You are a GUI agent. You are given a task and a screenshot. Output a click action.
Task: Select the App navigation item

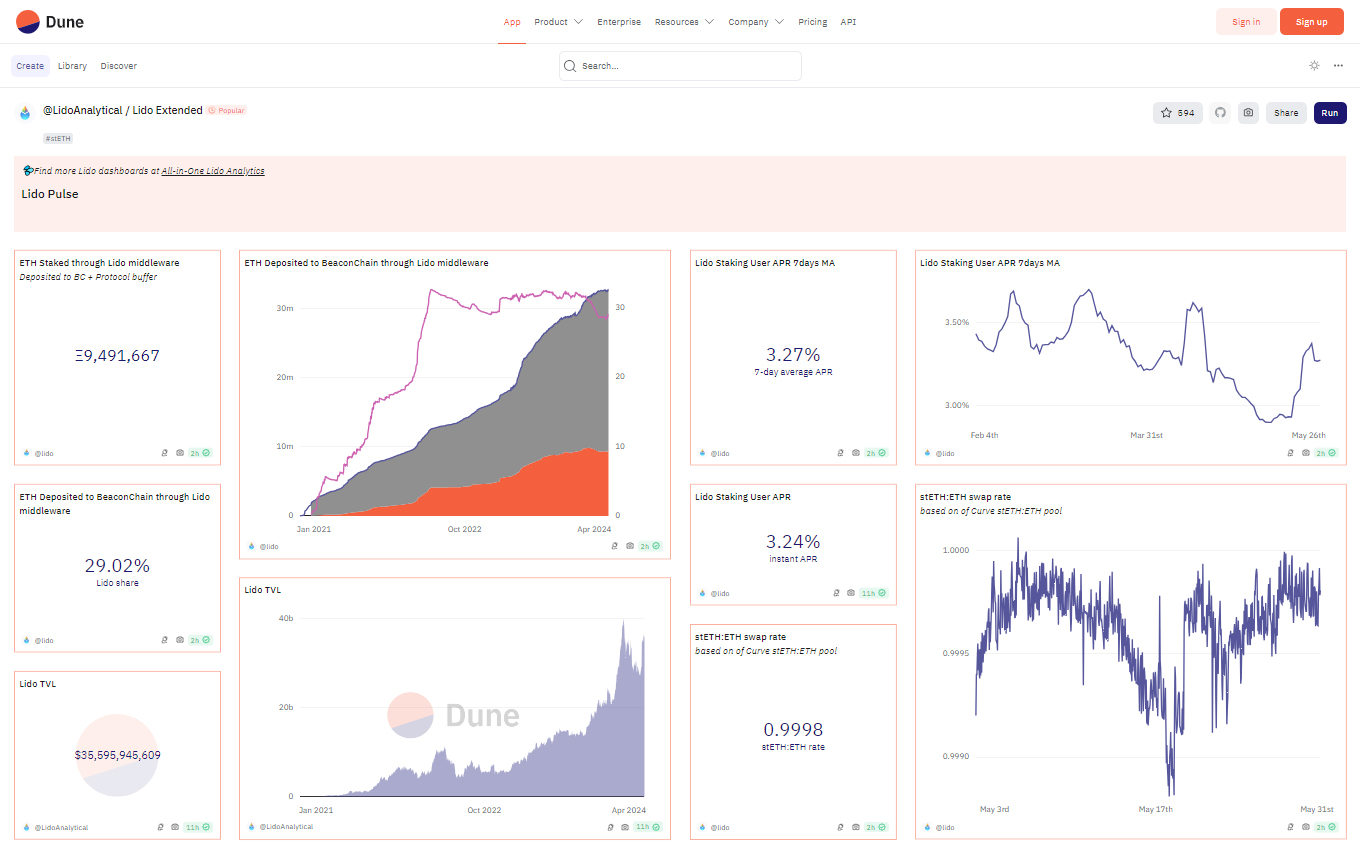[512, 22]
